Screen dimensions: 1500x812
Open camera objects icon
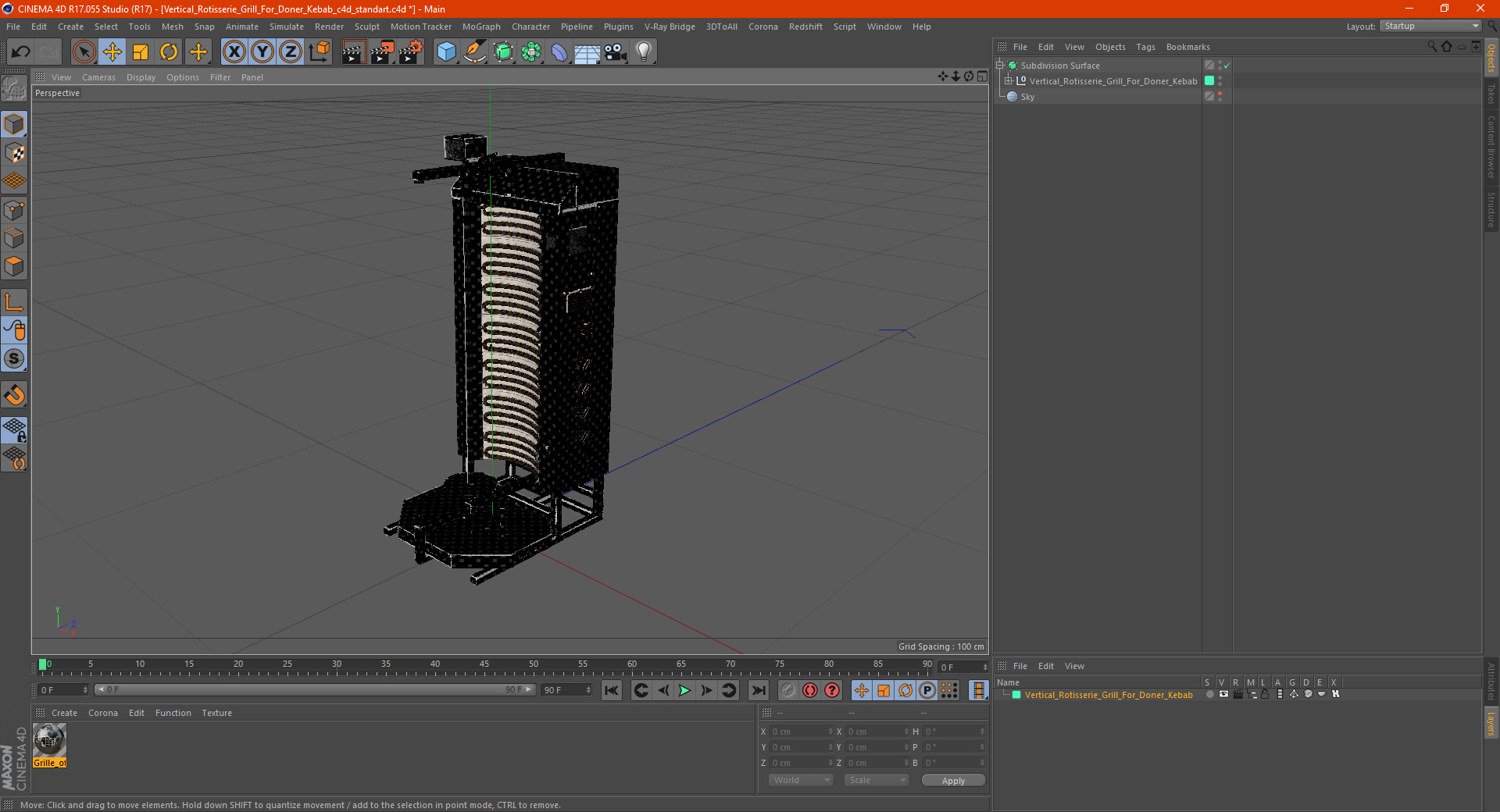pyautogui.click(x=616, y=52)
